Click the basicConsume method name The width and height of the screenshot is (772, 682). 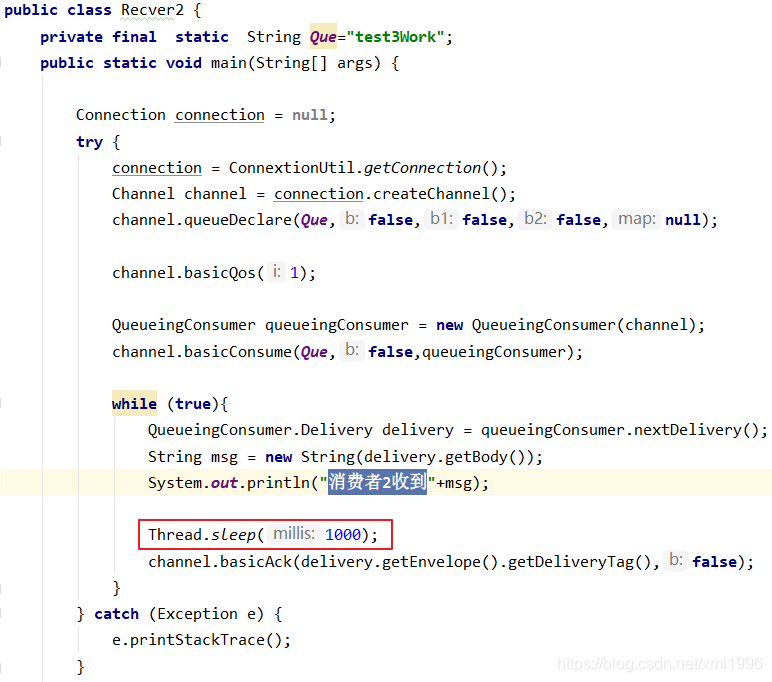238,352
